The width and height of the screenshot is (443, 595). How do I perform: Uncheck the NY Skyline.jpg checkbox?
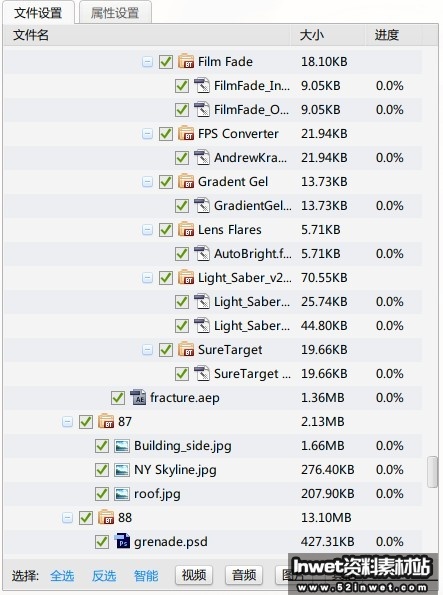point(101,470)
